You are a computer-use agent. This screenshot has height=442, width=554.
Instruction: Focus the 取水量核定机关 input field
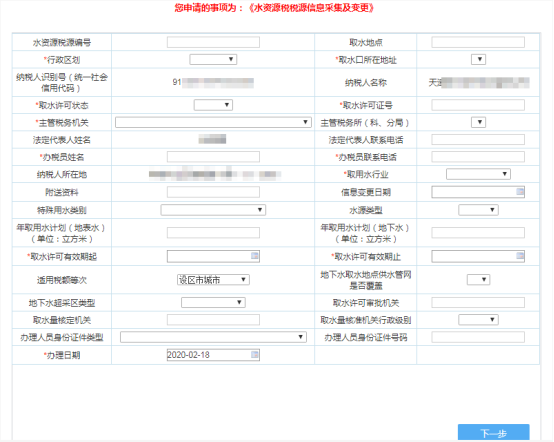[x=213, y=320]
